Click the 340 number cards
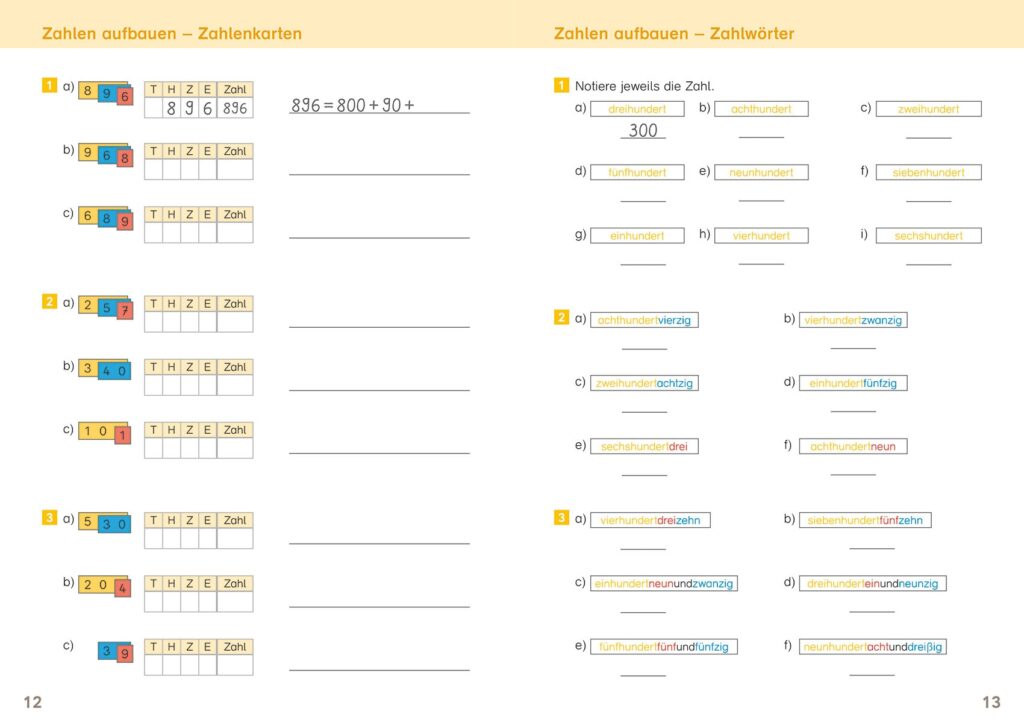The width and height of the screenshot is (1024, 723). click(x=104, y=370)
